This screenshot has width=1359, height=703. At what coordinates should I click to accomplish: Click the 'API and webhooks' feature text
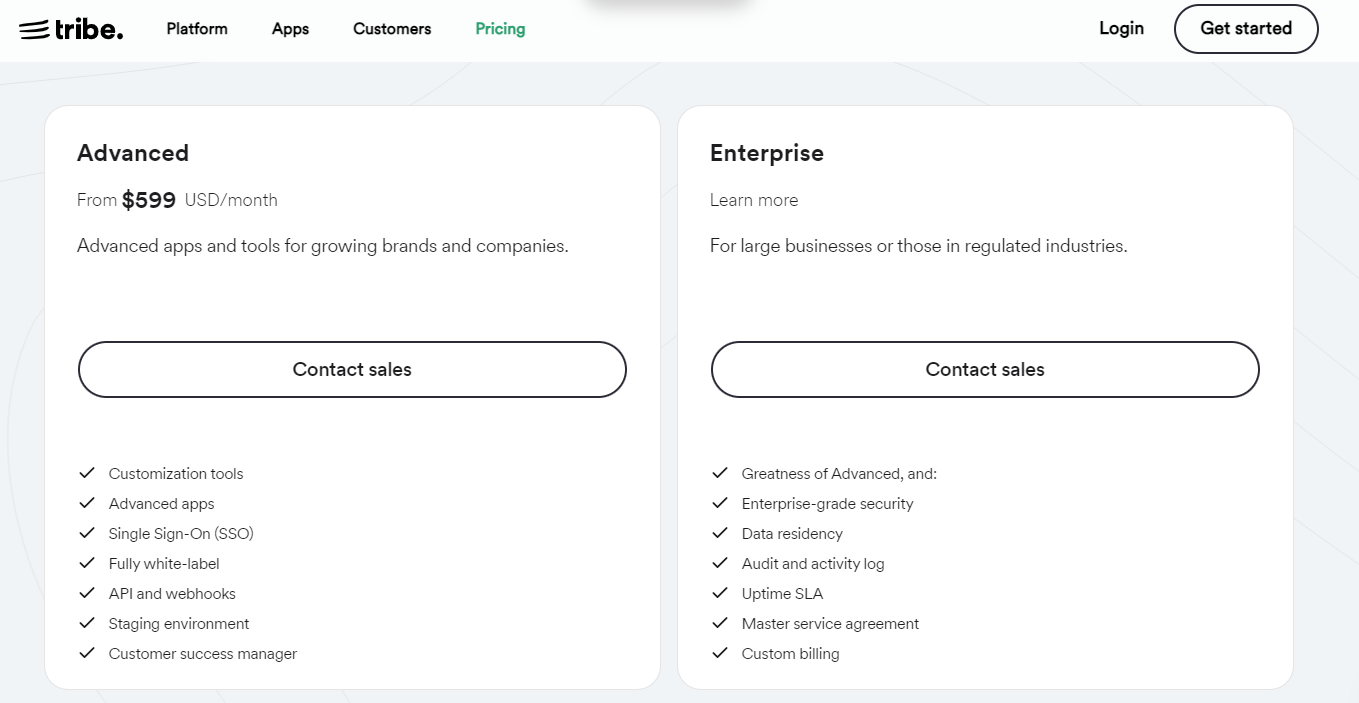[x=172, y=594]
